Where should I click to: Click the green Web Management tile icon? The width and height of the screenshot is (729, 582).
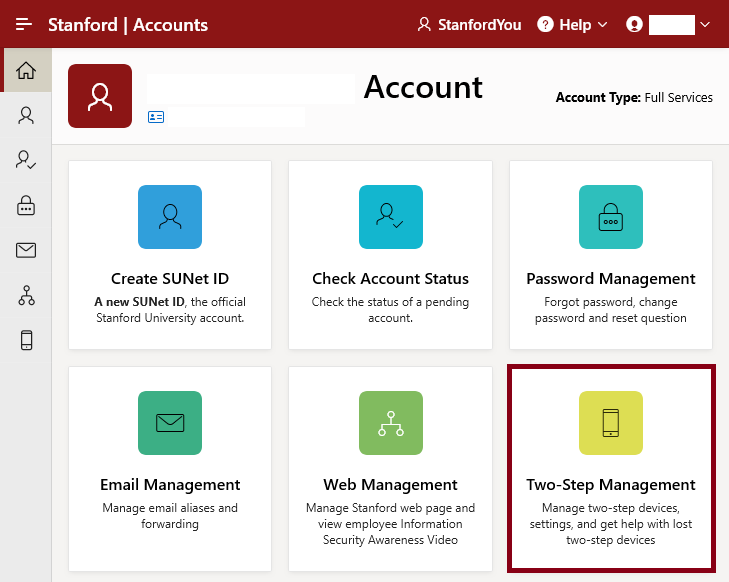pyautogui.click(x=391, y=423)
